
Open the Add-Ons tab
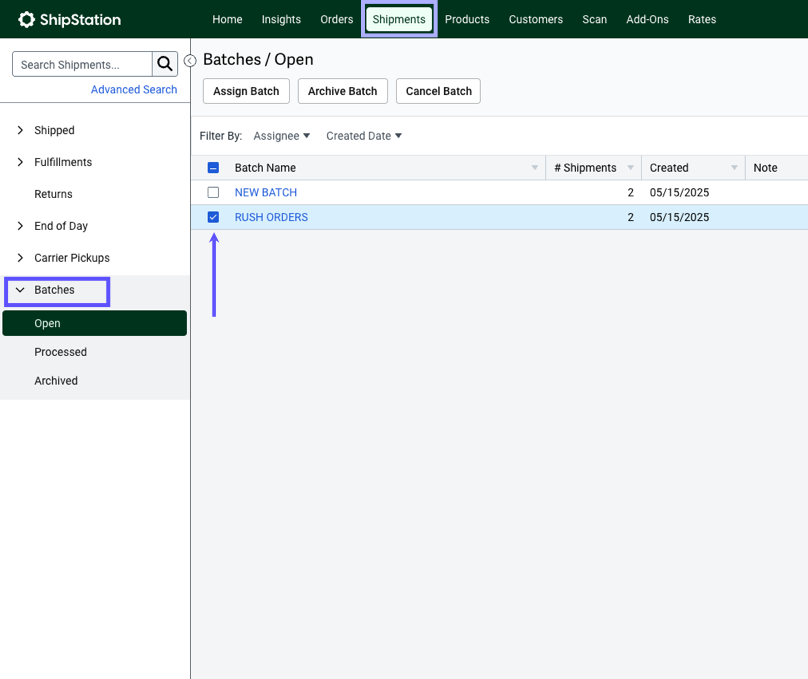(x=647, y=19)
